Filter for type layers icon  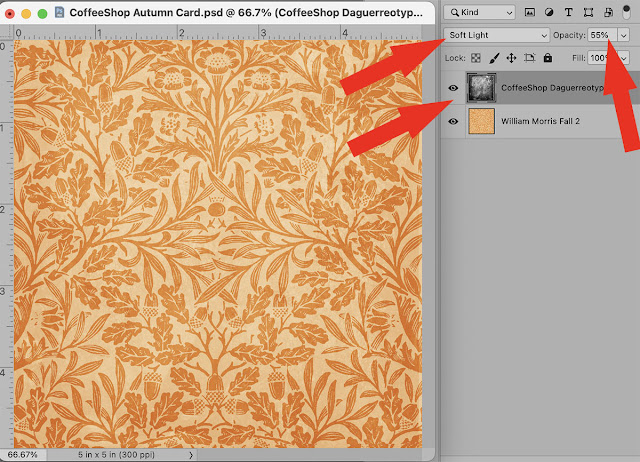[568, 13]
